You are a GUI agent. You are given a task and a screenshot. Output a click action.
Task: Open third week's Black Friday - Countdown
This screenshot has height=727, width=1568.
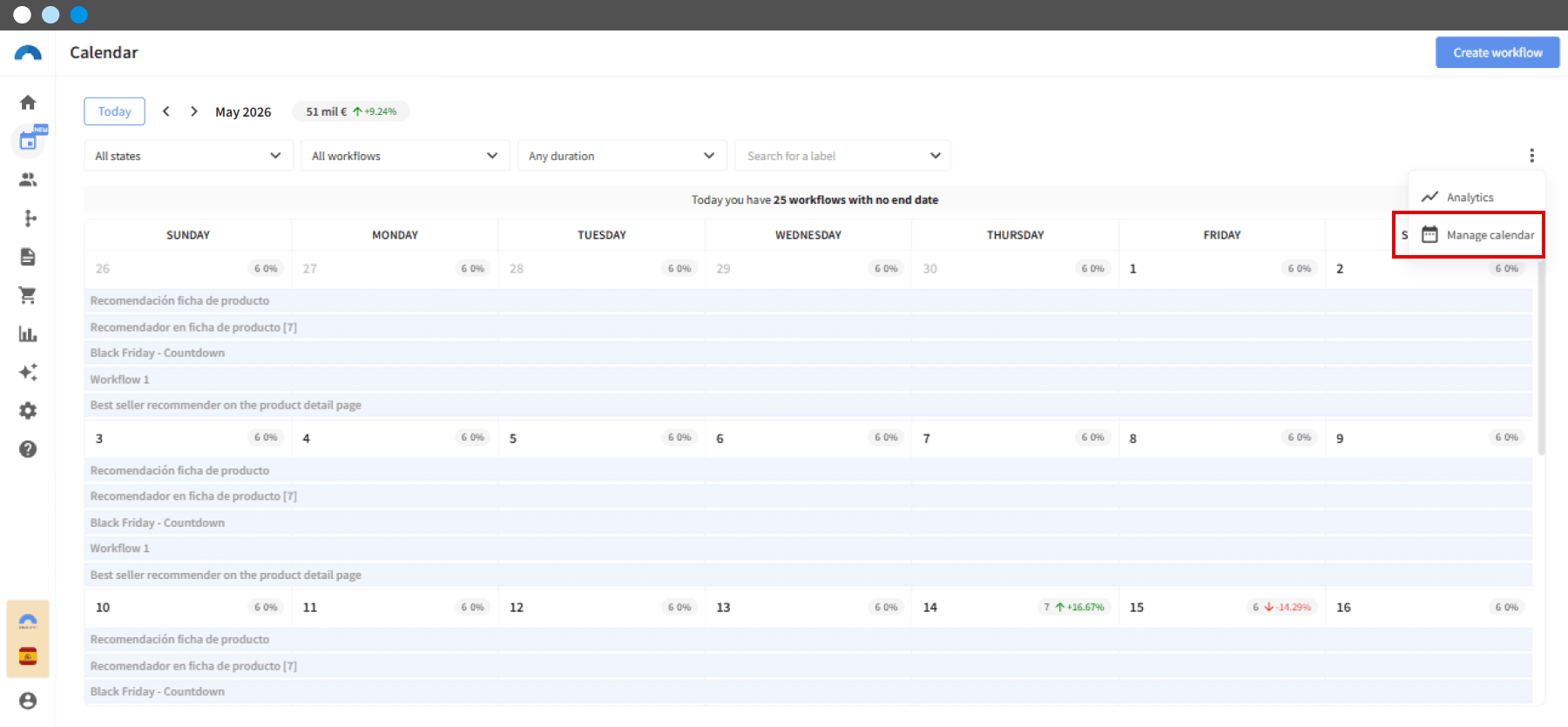(x=809, y=691)
